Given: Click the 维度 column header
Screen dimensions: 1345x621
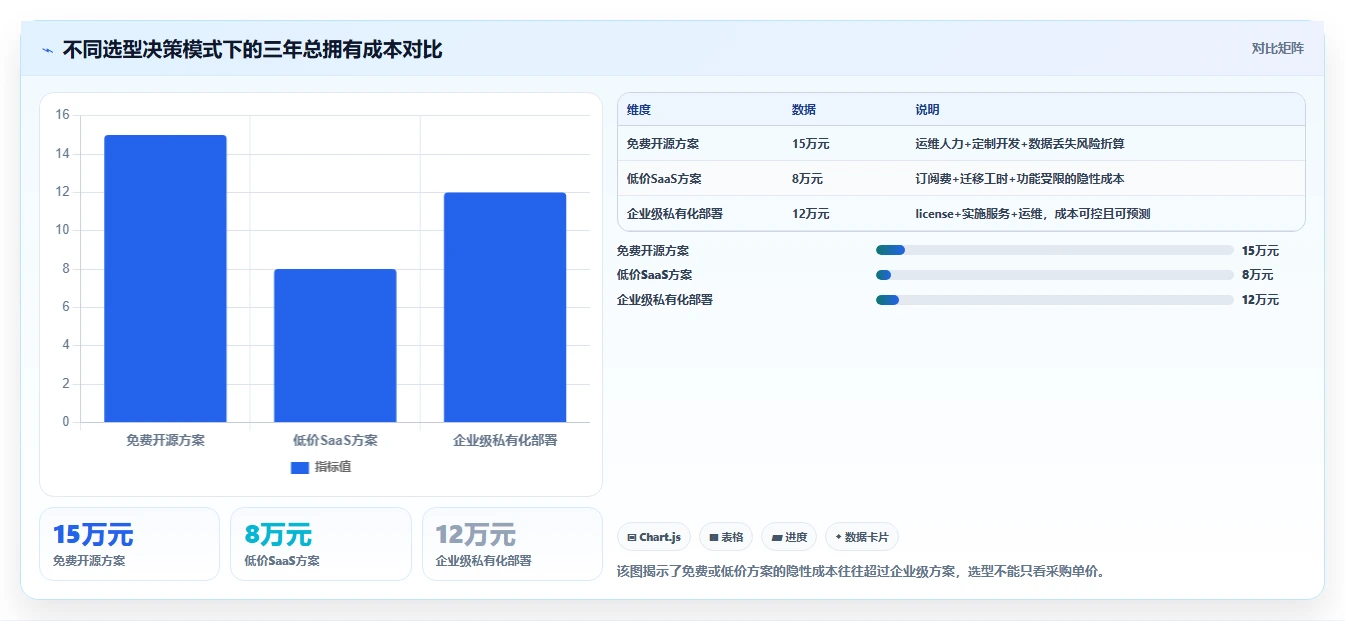Looking at the screenshot, I should pos(639,110).
